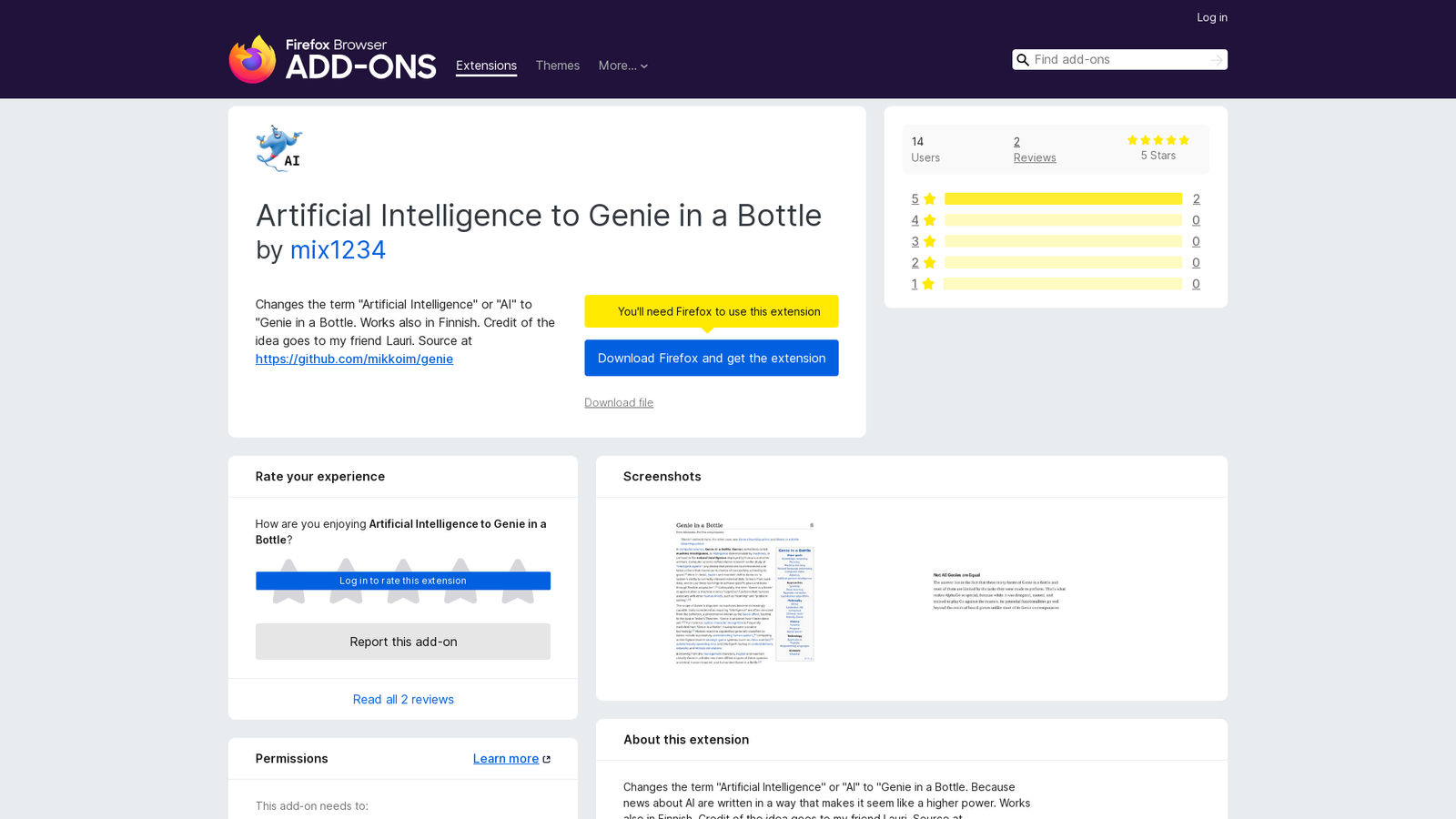Click the Download file link
Image resolution: width=1456 pixels, height=819 pixels.
click(619, 402)
